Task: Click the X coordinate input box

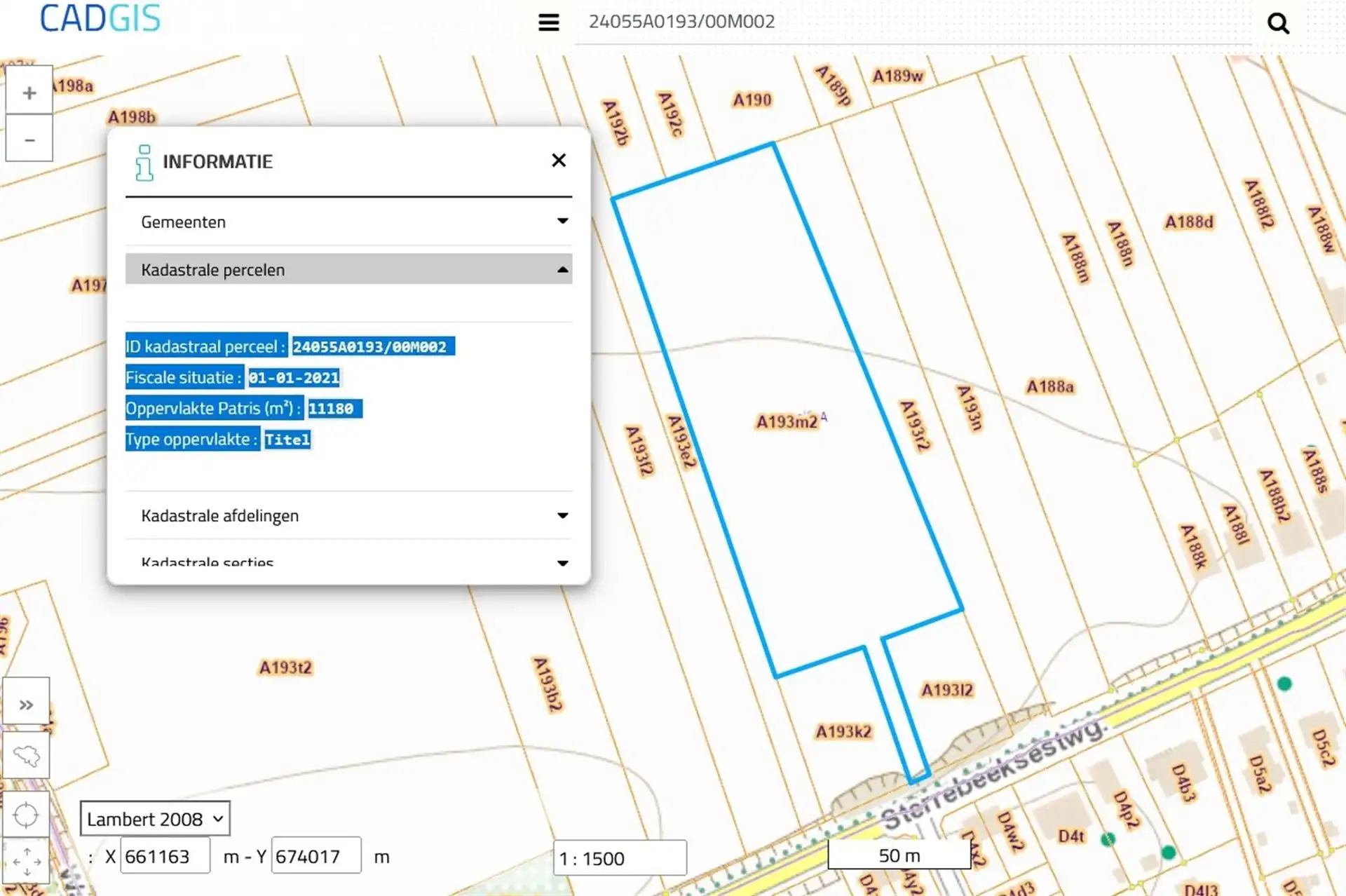Action: click(x=165, y=856)
